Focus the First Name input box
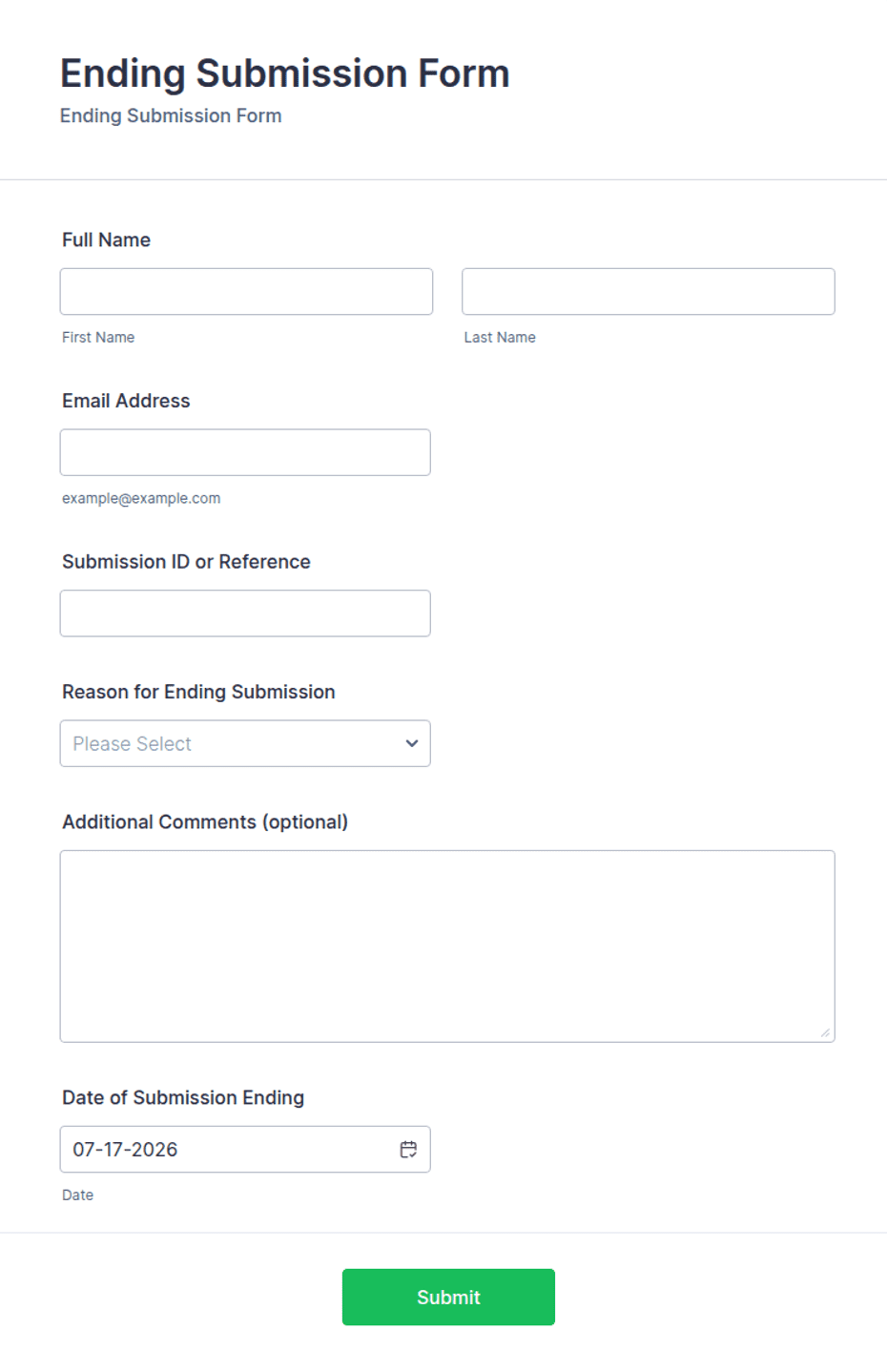The height and width of the screenshot is (1372, 887). [246, 291]
